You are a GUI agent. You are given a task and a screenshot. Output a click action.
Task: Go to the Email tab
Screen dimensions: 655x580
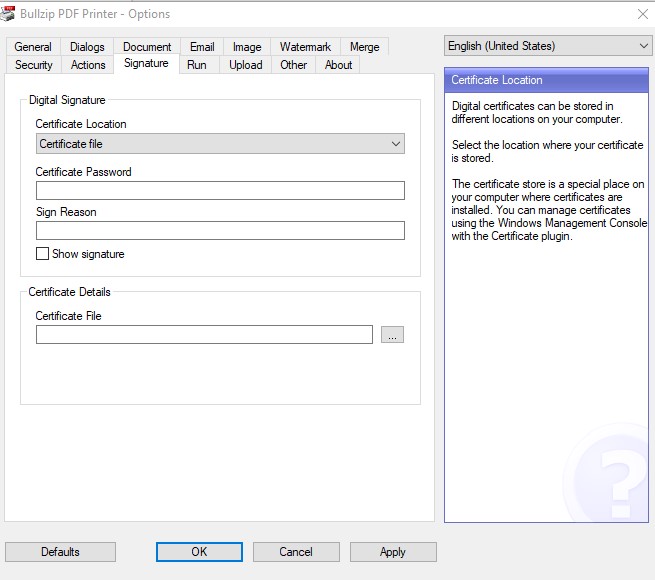pyautogui.click(x=202, y=47)
